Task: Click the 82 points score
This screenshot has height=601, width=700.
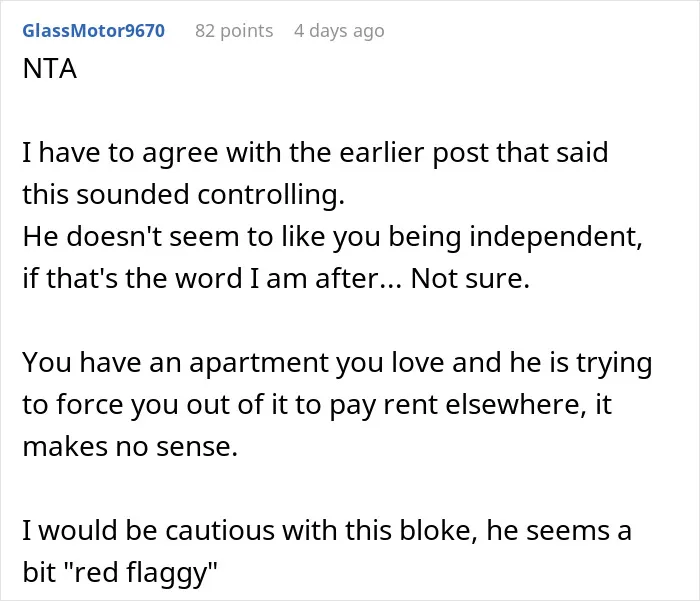Action: (x=234, y=31)
